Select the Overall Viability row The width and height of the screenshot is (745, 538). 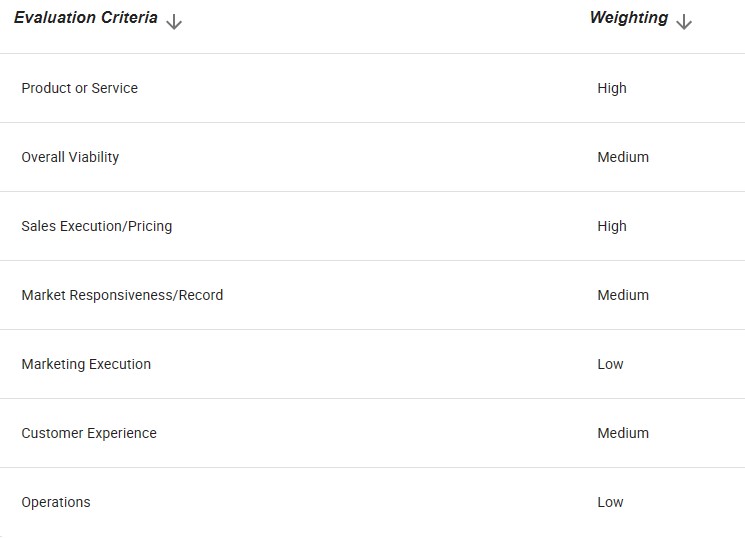coord(372,157)
